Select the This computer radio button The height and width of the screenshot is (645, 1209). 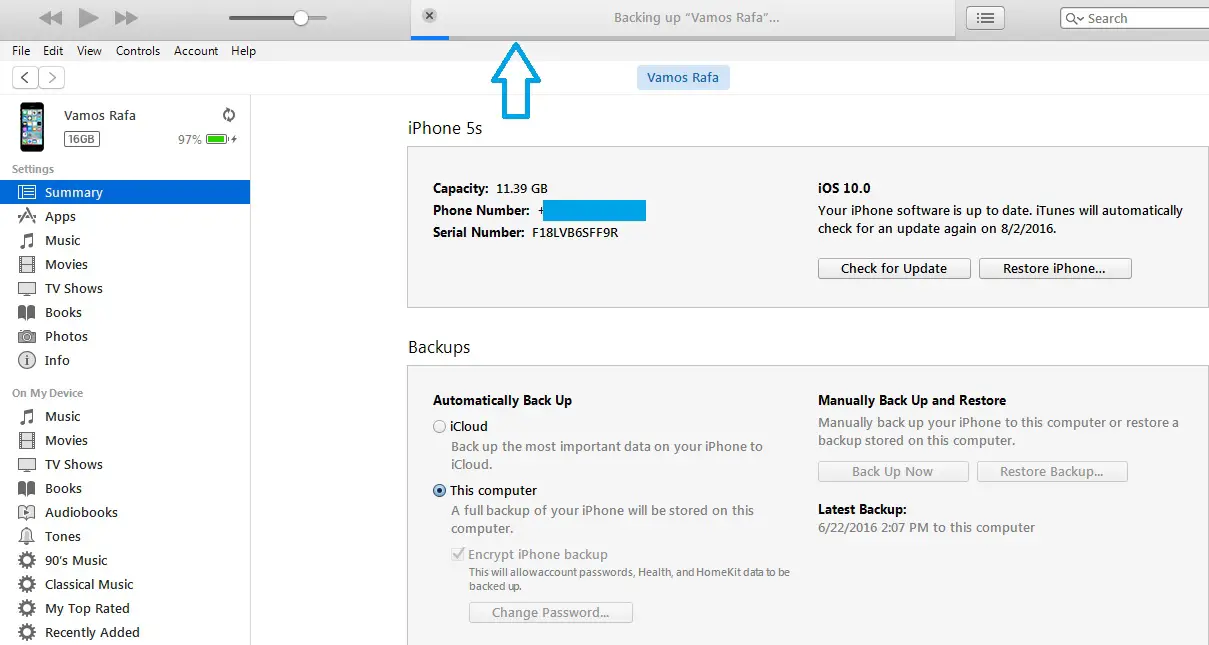(439, 490)
